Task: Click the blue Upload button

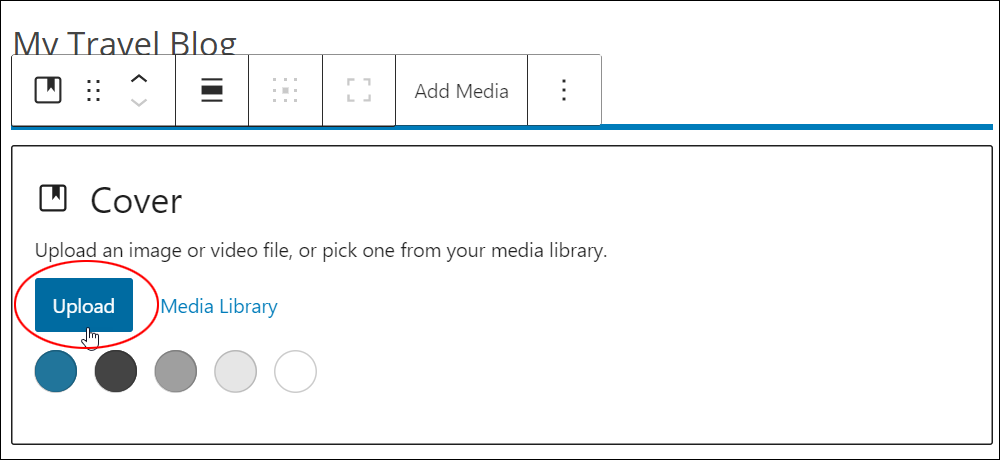Action: point(84,305)
